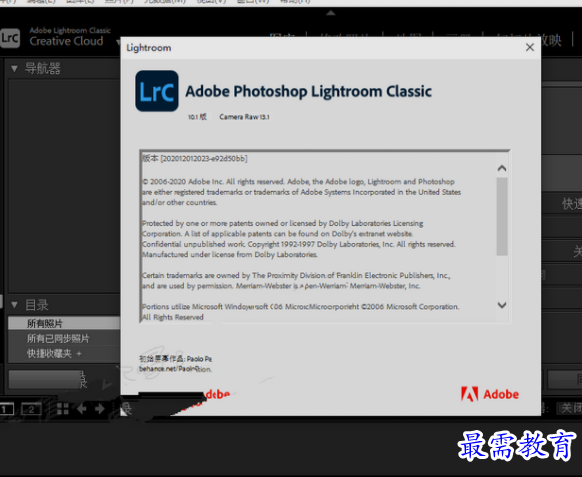Click the LrC logo in the identity plate
This screenshot has height=477, width=582.
pos(10,38)
